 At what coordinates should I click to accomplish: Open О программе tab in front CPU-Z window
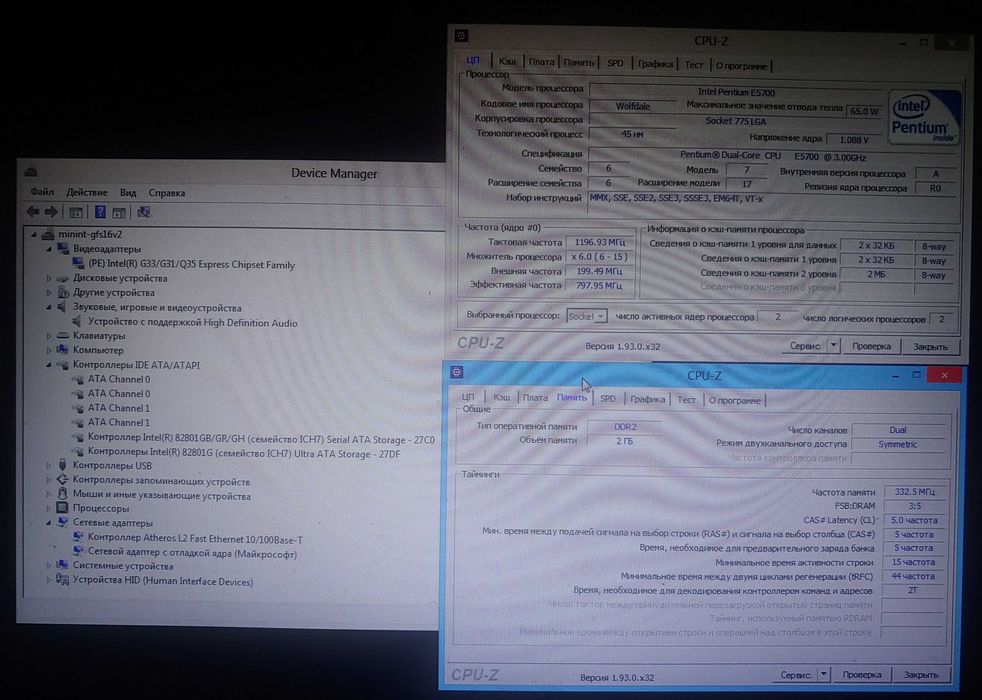pyautogui.click(x=735, y=400)
